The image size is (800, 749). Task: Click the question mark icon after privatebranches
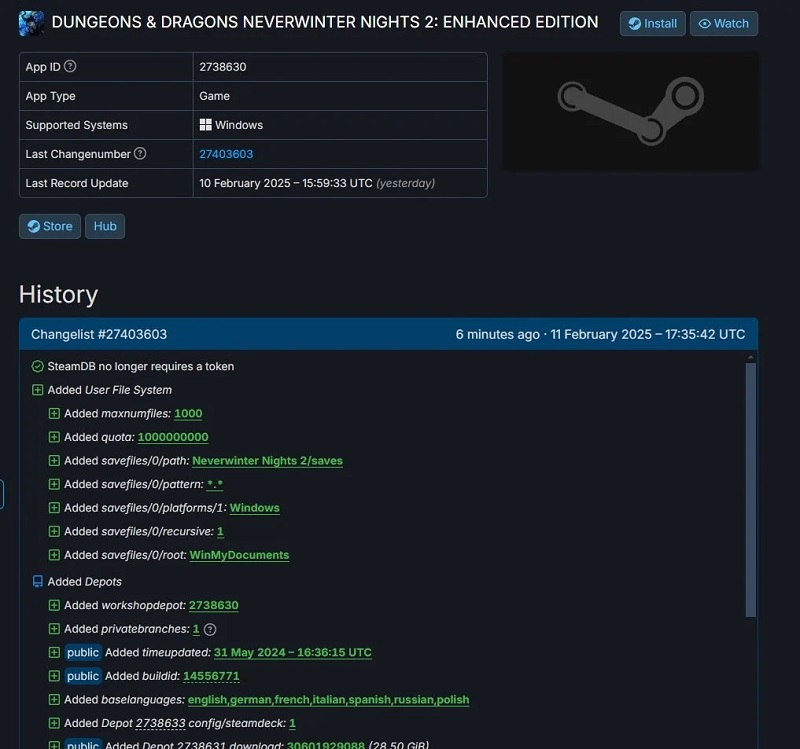point(210,629)
